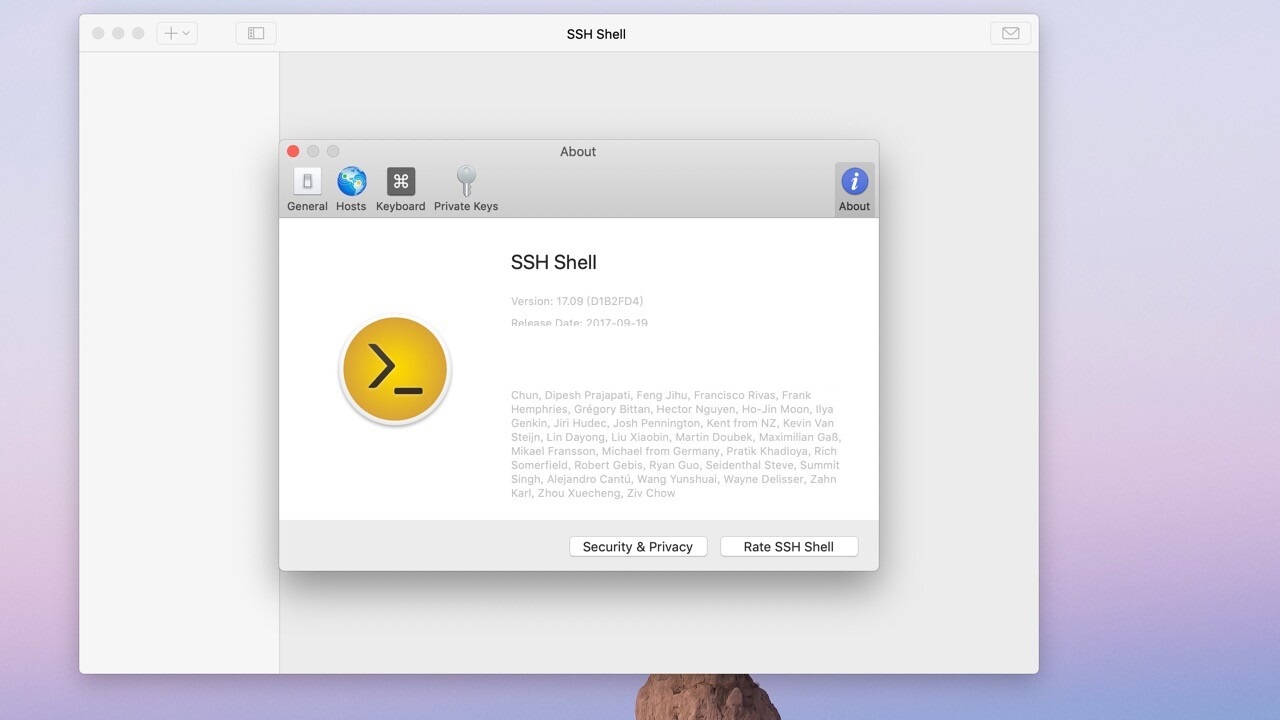Click the Version 17.09 text
The height and width of the screenshot is (720, 1280).
[x=577, y=301]
